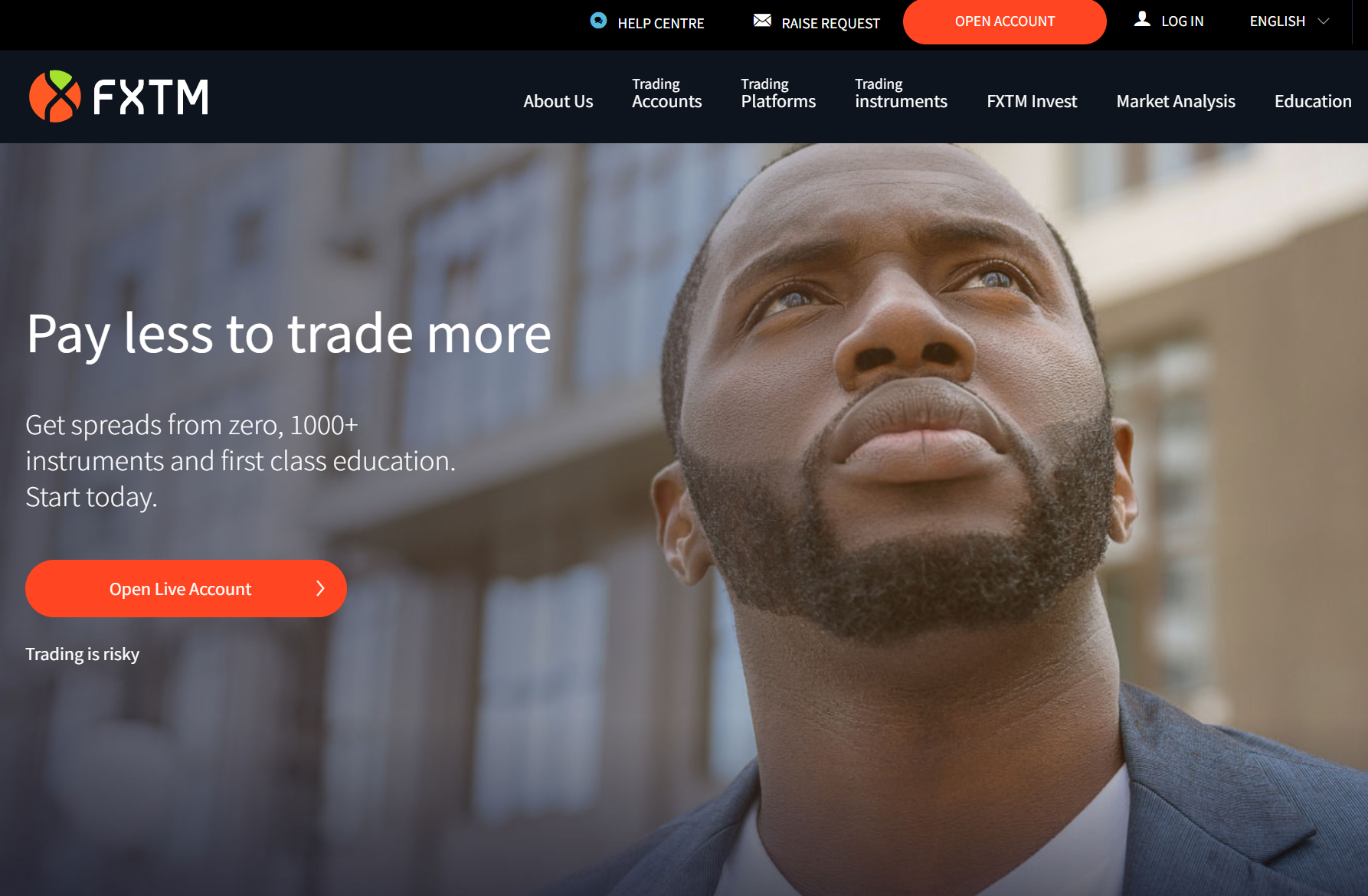Open the Trading Accounts menu
This screenshot has width=1368, height=896.
[666, 93]
